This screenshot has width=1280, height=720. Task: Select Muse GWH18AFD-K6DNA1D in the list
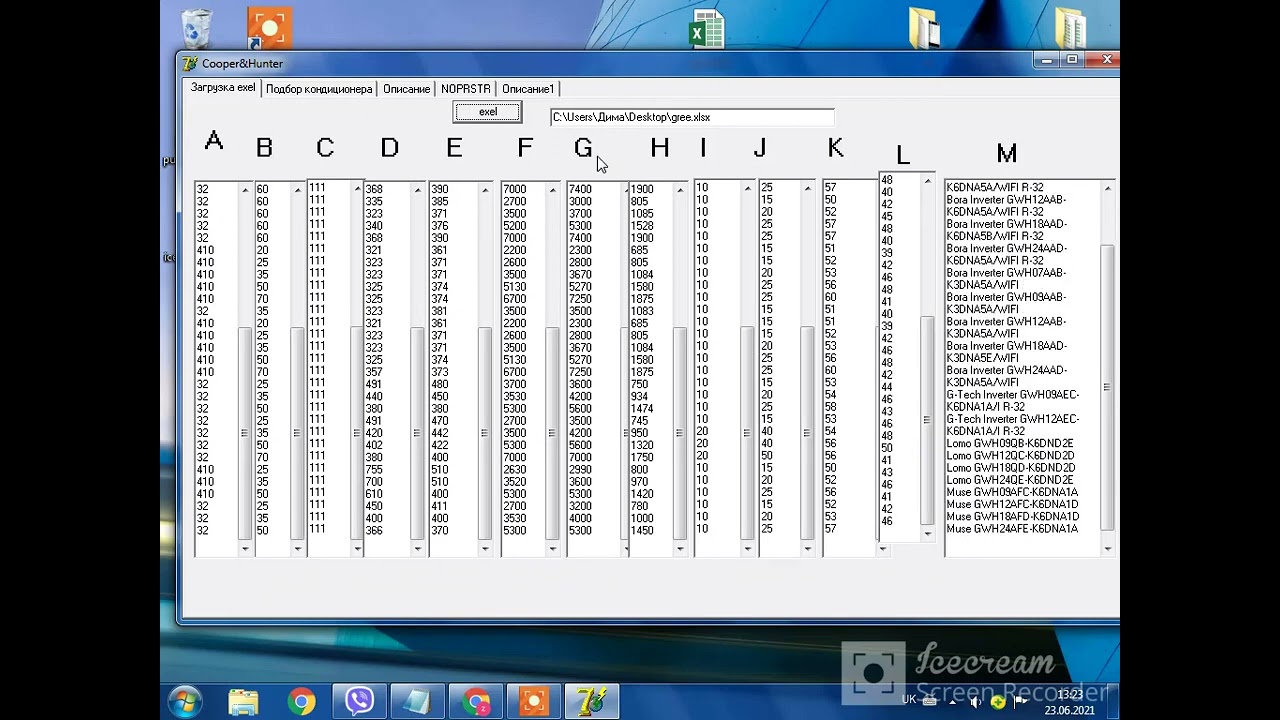(x=1012, y=517)
